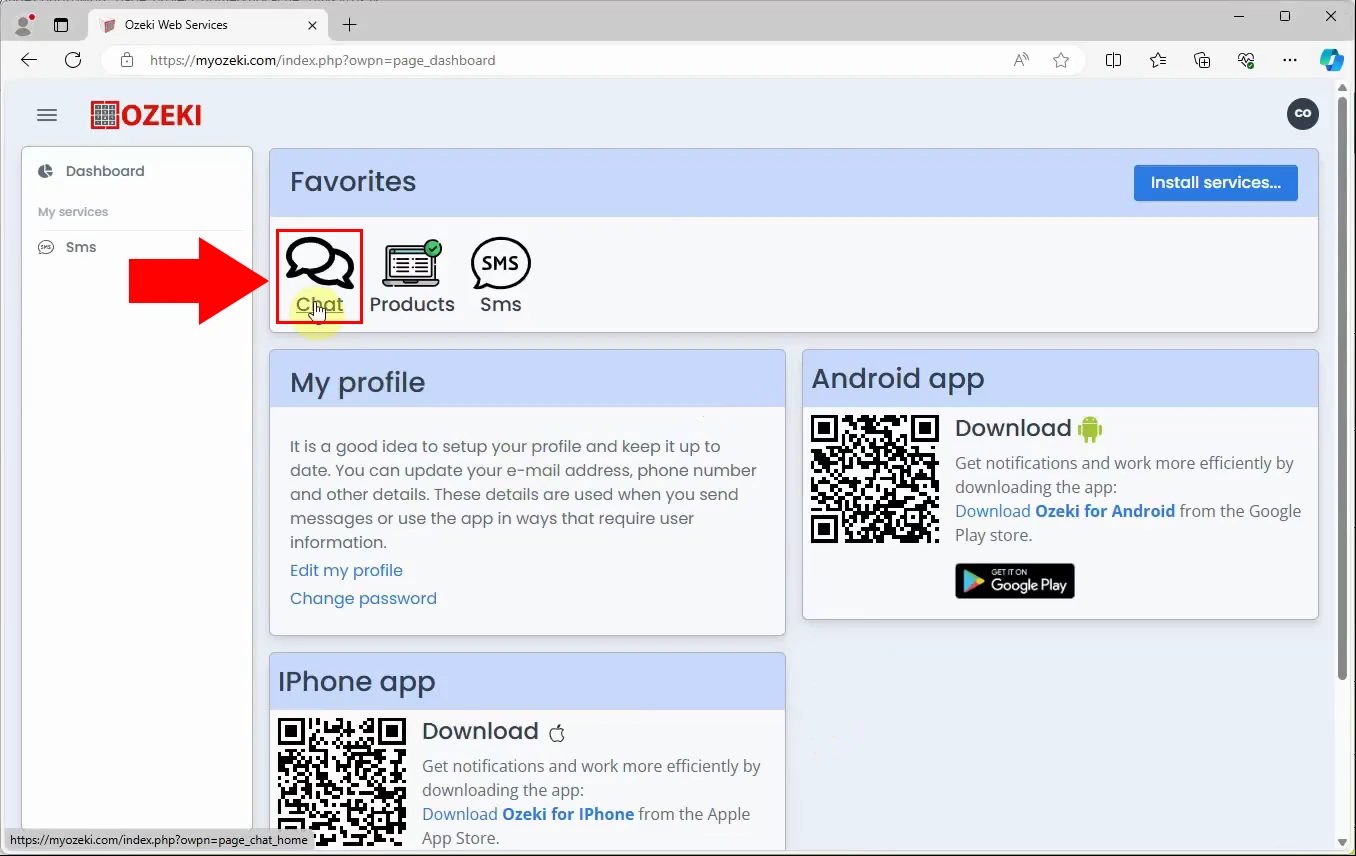Open the tab actions menu icon
The width and height of the screenshot is (1356, 856).
pyautogui.click(x=61, y=25)
